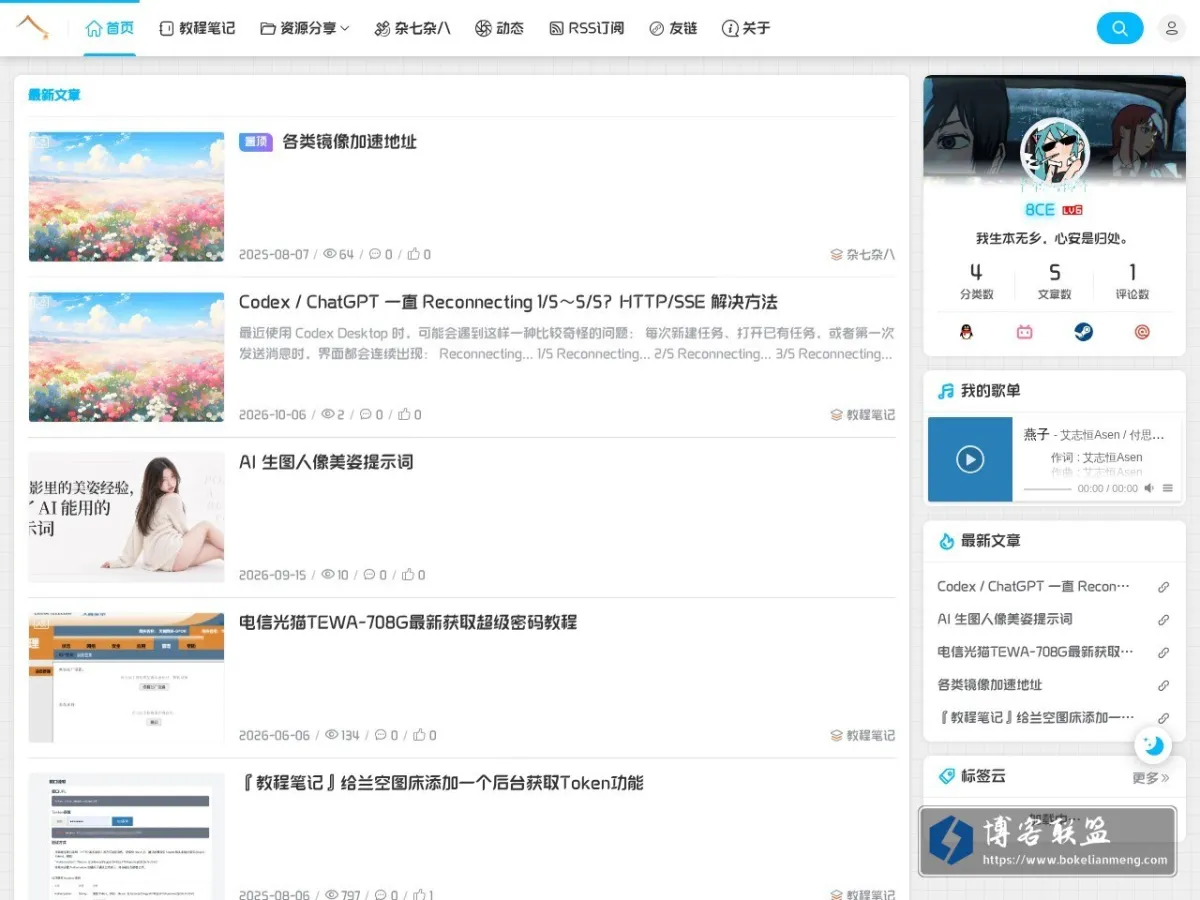Open the article 各类镜像加速地址
Screen dimensions: 1200x900
349,142
